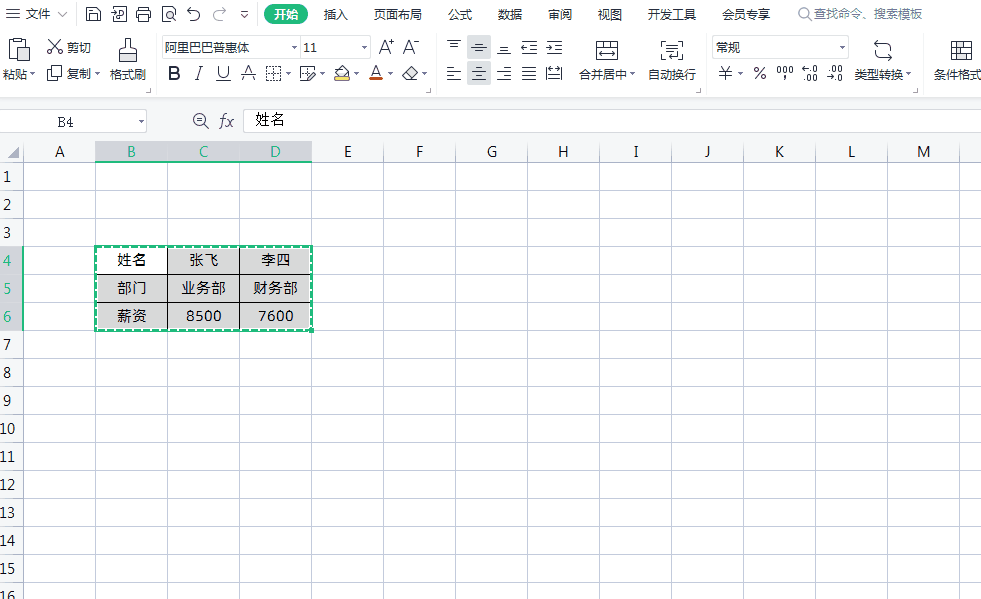Expand borders dropdown arrow

coord(288,74)
